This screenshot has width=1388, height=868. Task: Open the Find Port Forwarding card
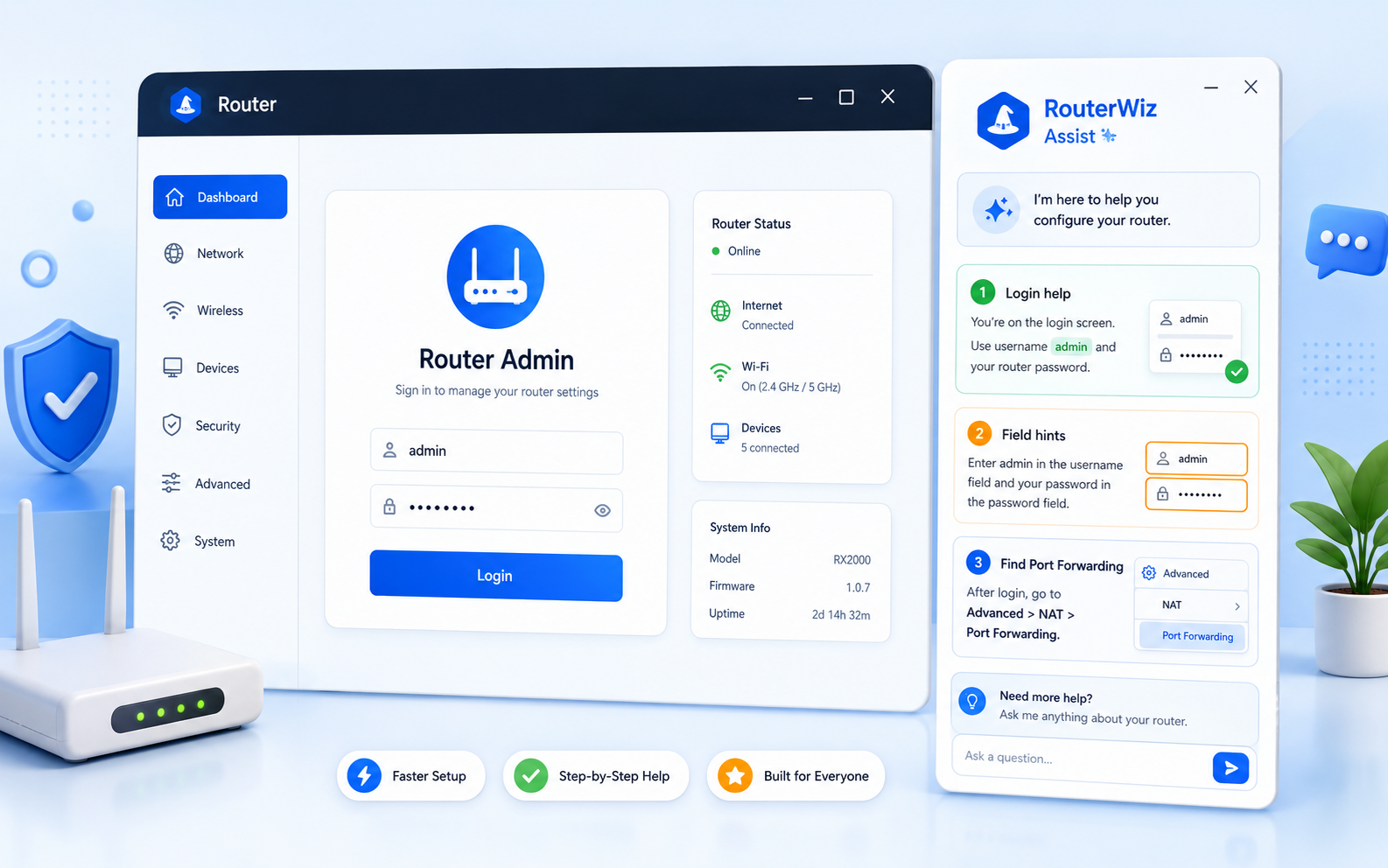[x=1105, y=600]
